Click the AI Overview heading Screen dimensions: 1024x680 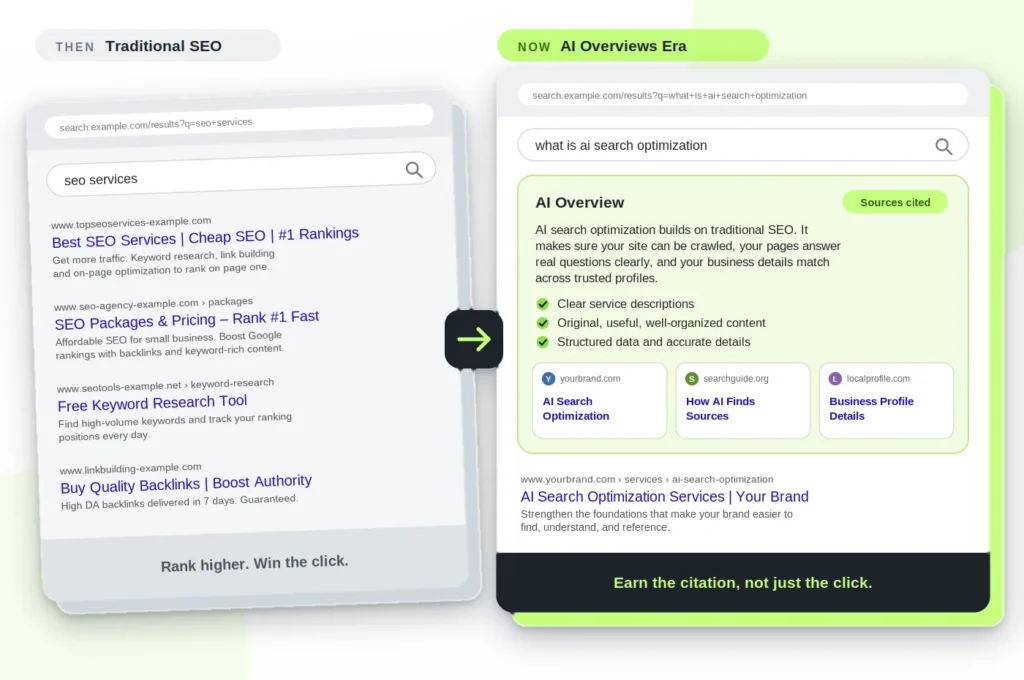(x=579, y=202)
